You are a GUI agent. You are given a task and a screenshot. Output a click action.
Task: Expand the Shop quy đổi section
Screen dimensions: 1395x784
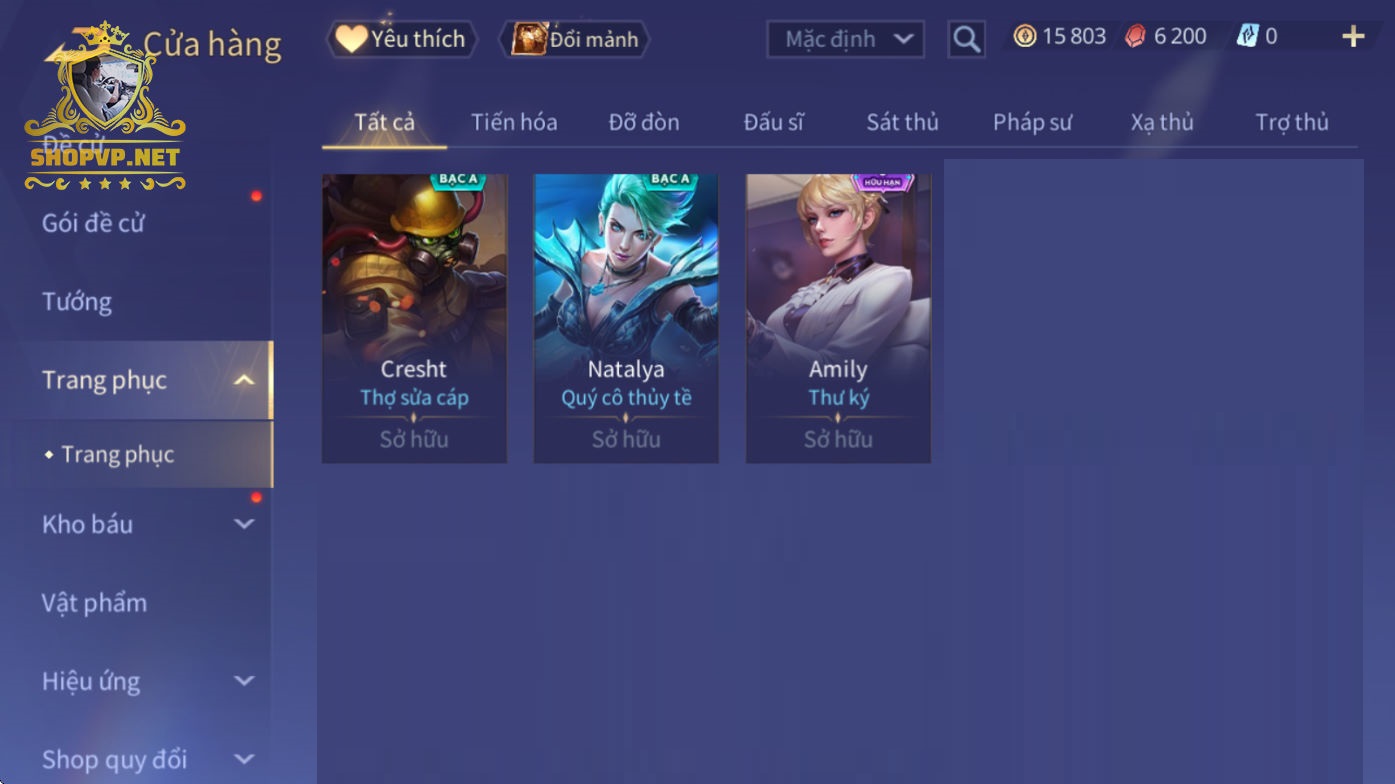[x=244, y=759]
